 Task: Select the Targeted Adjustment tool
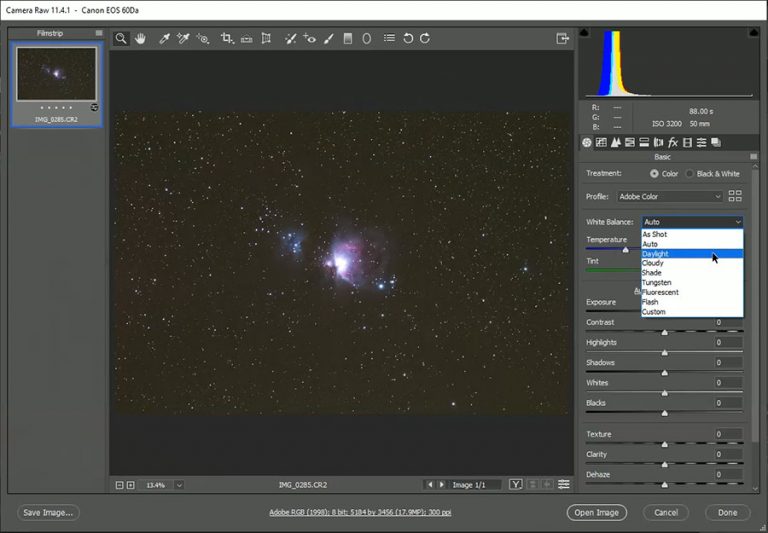point(203,38)
